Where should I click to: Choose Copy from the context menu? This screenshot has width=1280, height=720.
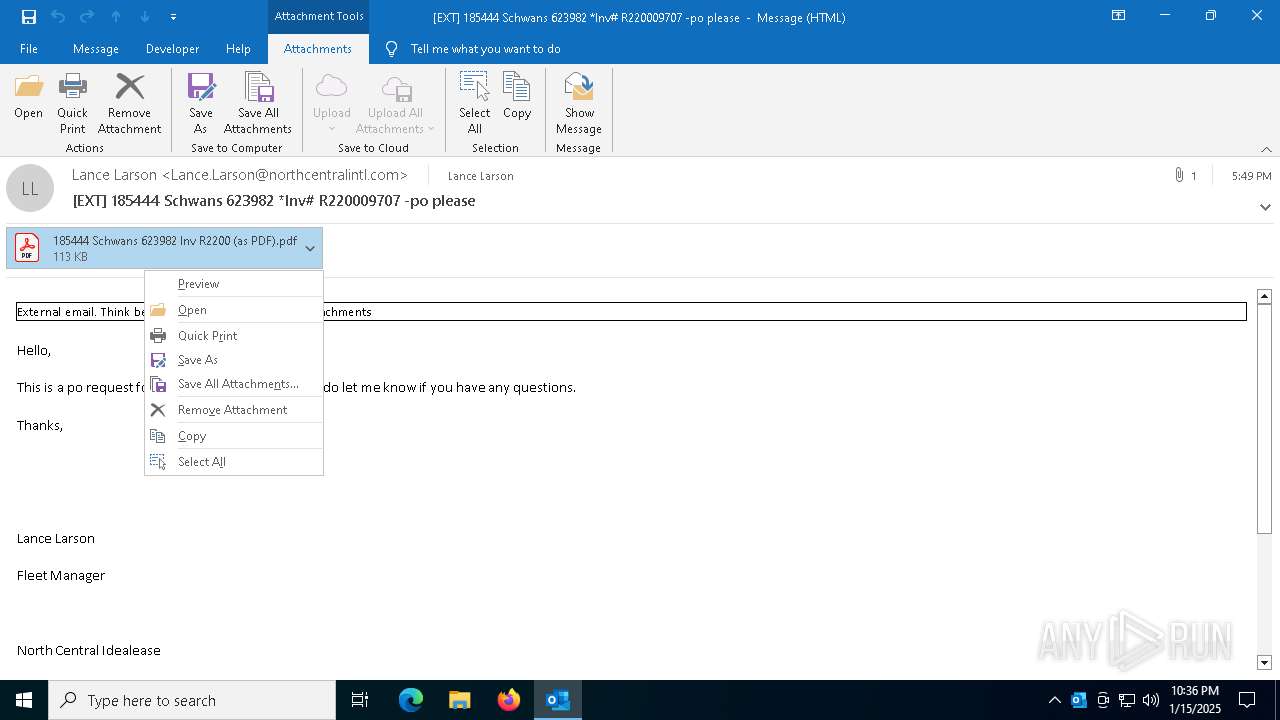click(234, 436)
